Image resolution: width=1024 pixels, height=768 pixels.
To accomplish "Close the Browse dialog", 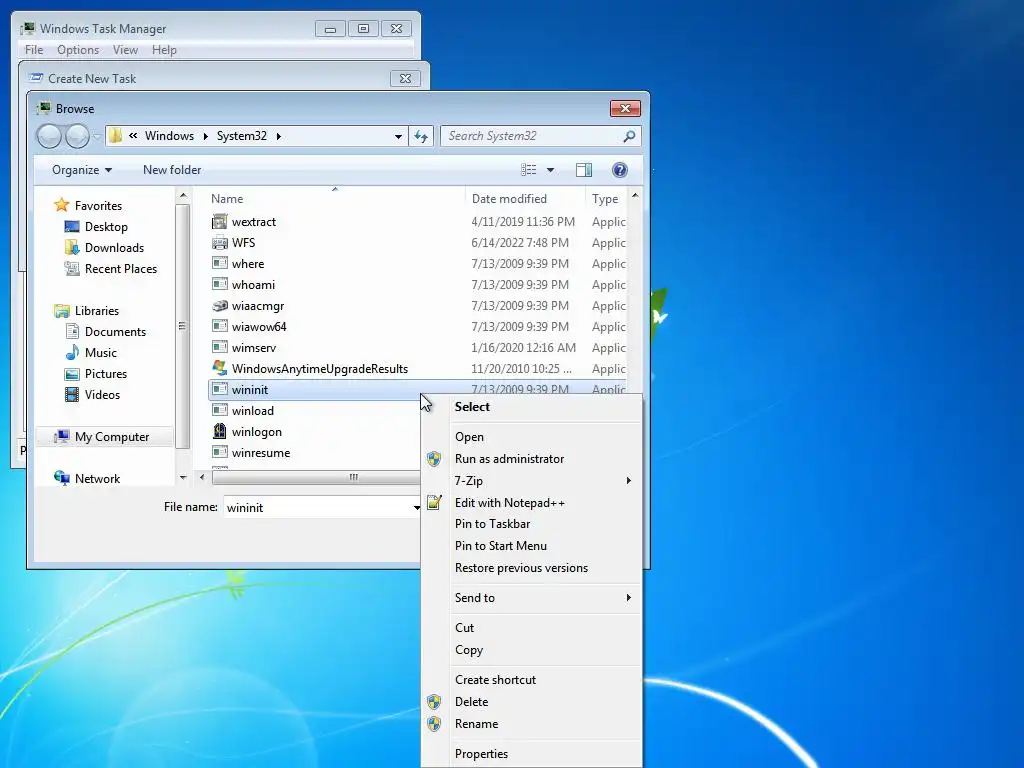I will 625,108.
